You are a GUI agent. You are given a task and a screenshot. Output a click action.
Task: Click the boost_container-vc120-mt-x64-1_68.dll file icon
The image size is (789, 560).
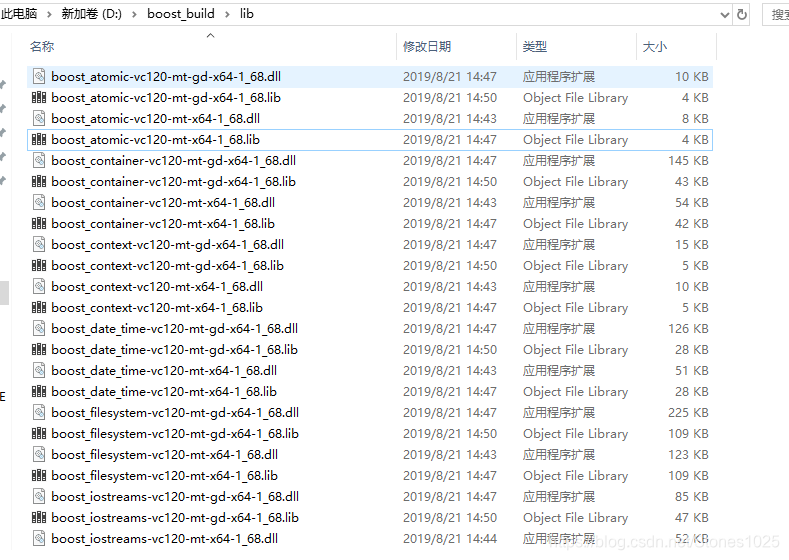(x=39, y=203)
